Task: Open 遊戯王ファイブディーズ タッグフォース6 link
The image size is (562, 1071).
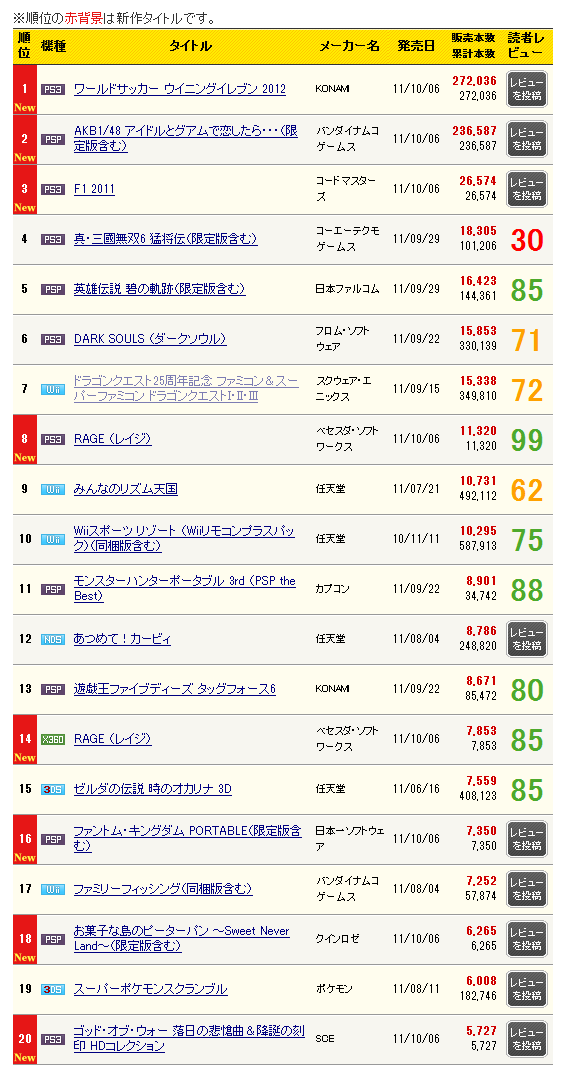Action: click(175, 688)
